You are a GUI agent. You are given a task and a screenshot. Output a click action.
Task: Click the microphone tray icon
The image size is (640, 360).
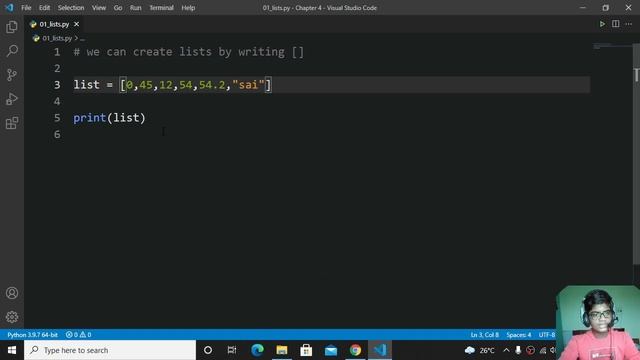click(x=518, y=350)
